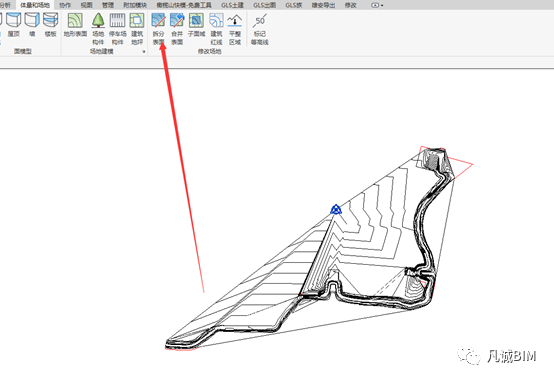554x381 pixels.
Task: Click the blue orbit pivot marker on terrain
Action: click(336, 209)
